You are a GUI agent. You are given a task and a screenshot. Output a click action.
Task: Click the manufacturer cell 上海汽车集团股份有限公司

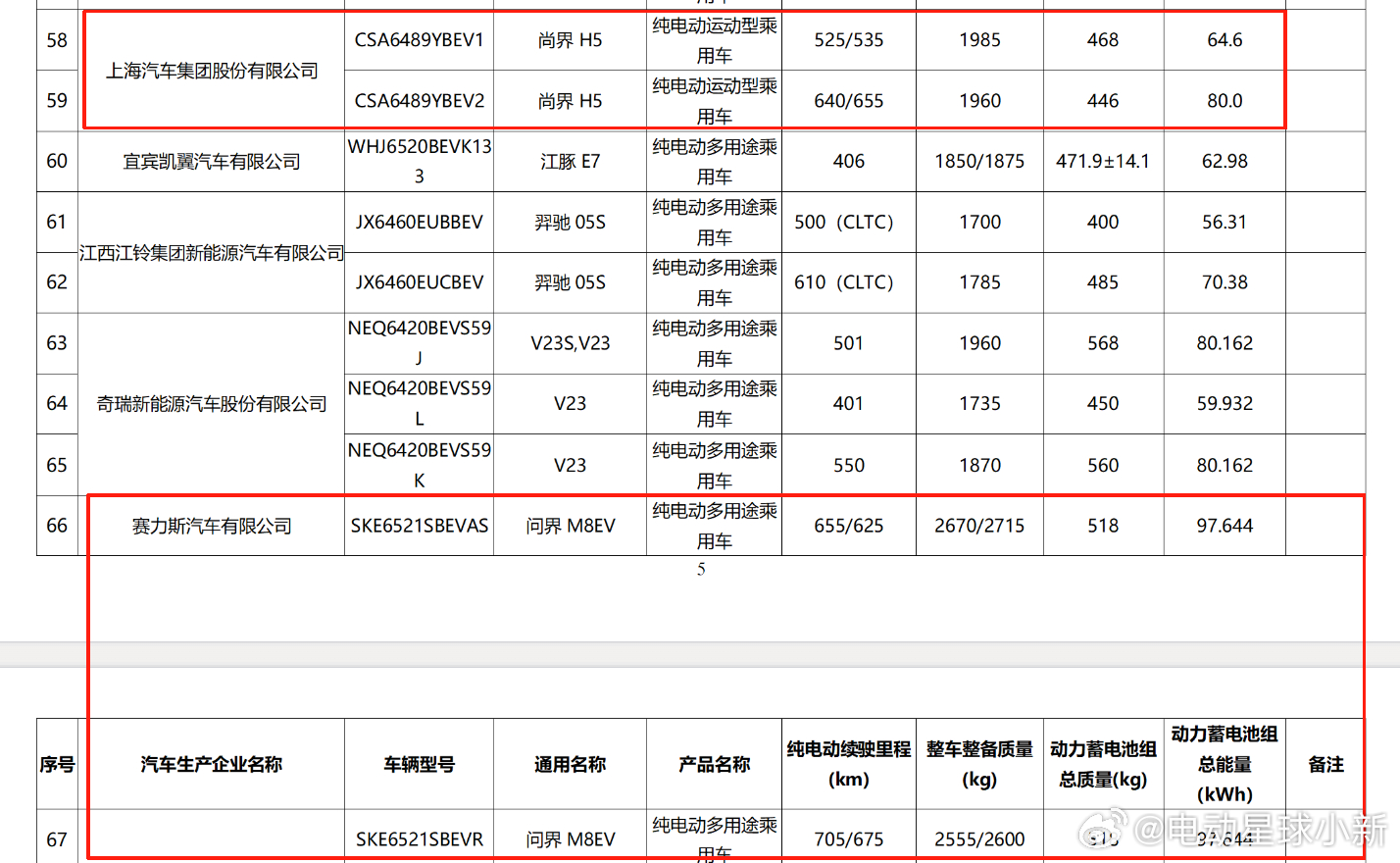click(x=212, y=71)
